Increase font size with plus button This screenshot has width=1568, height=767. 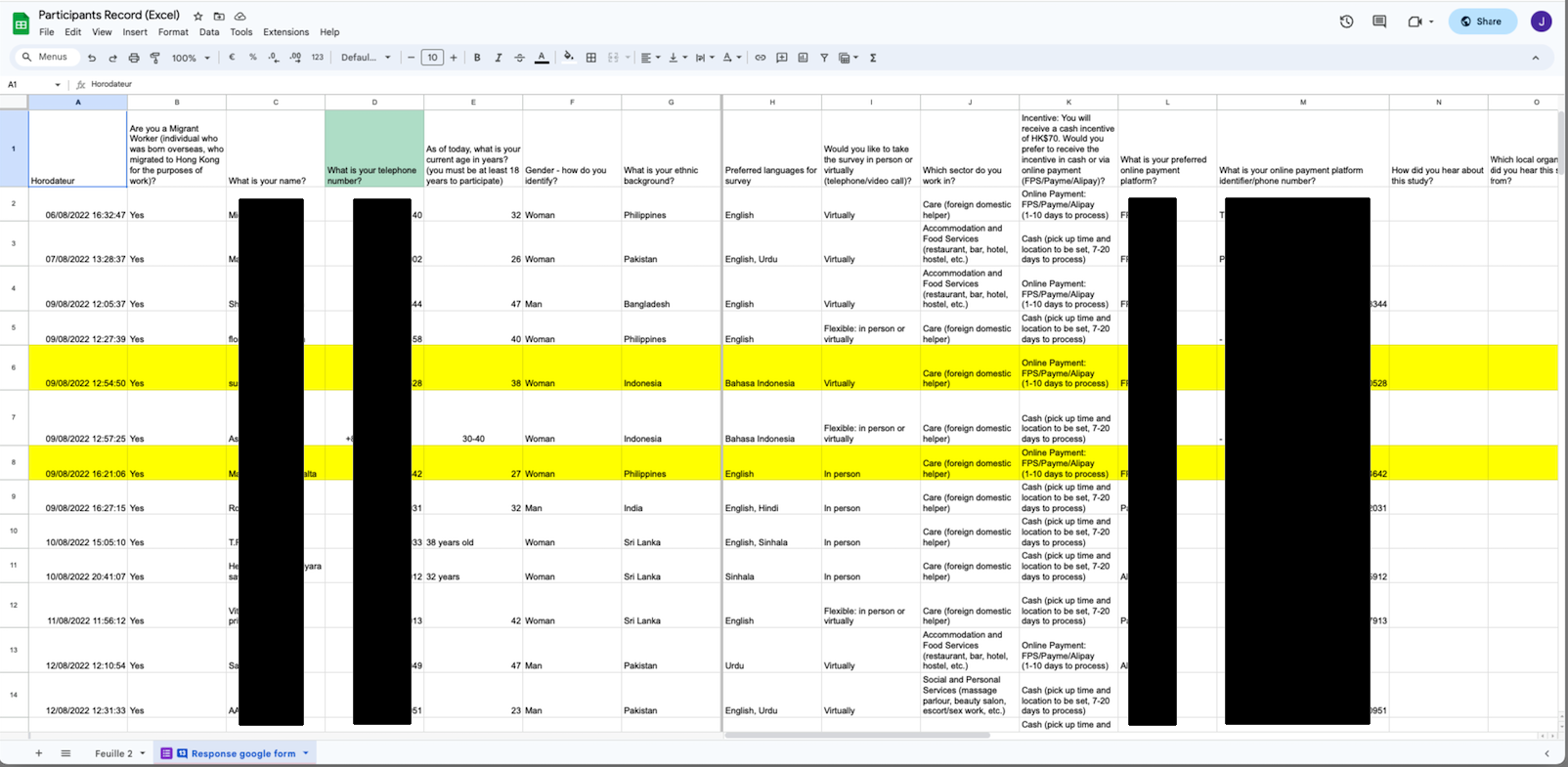click(x=454, y=58)
